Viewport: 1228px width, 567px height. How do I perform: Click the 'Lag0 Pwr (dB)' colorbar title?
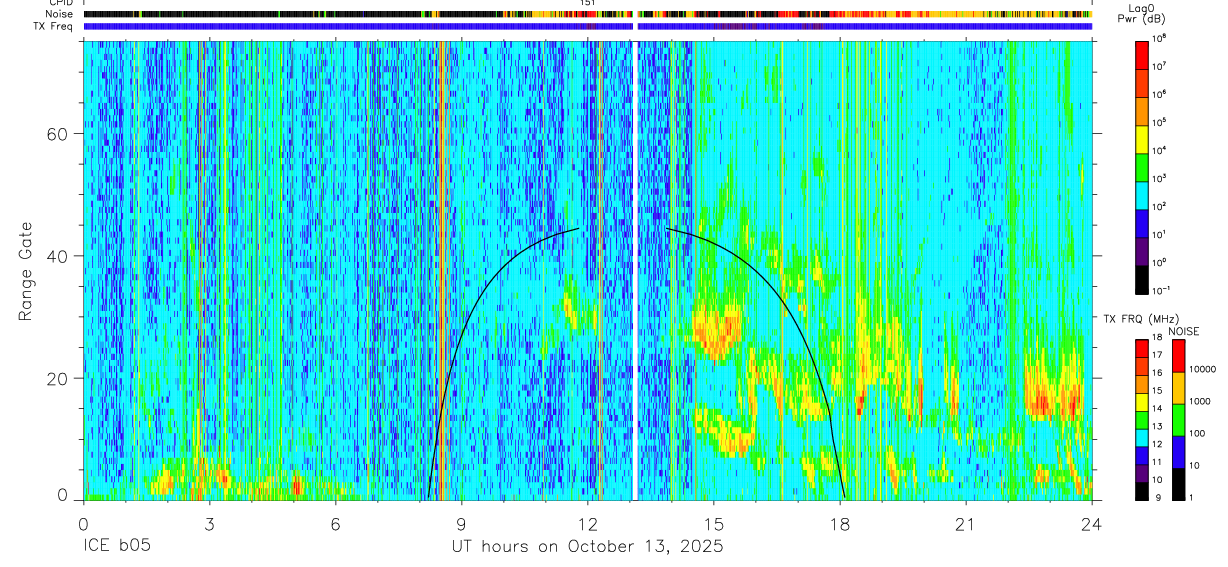(x=1143, y=13)
